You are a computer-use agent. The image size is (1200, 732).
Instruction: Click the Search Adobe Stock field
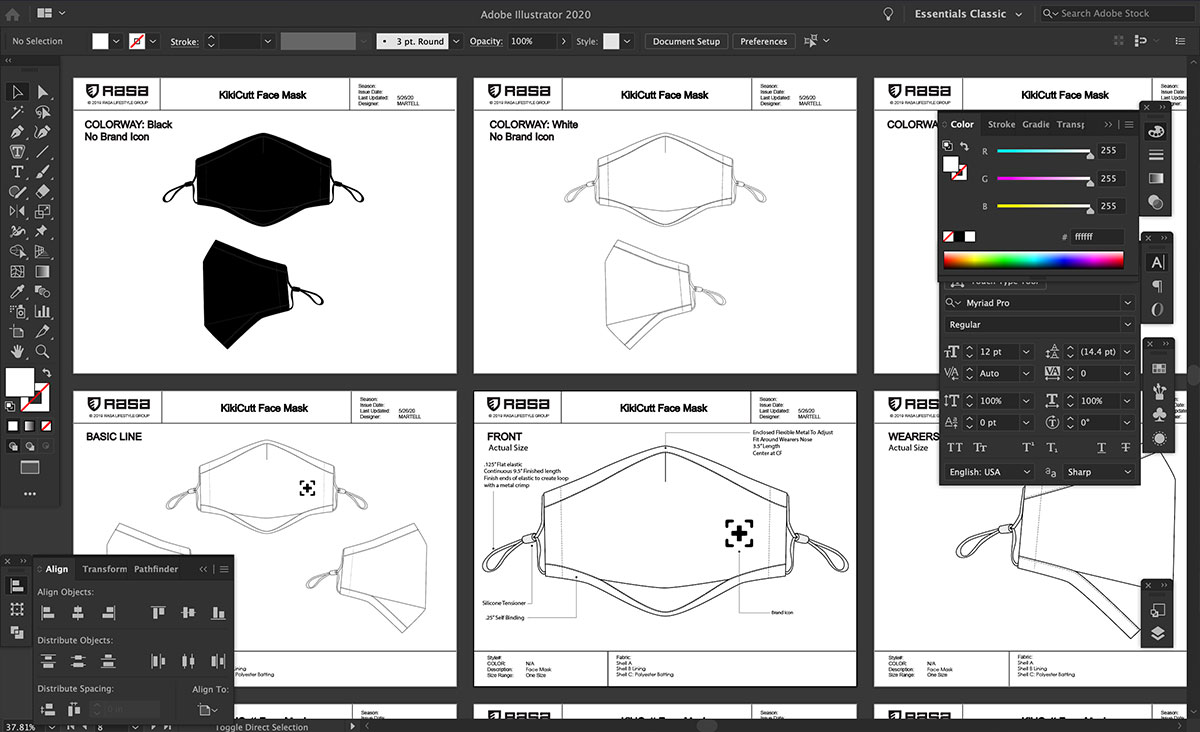click(x=1118, y=14)
